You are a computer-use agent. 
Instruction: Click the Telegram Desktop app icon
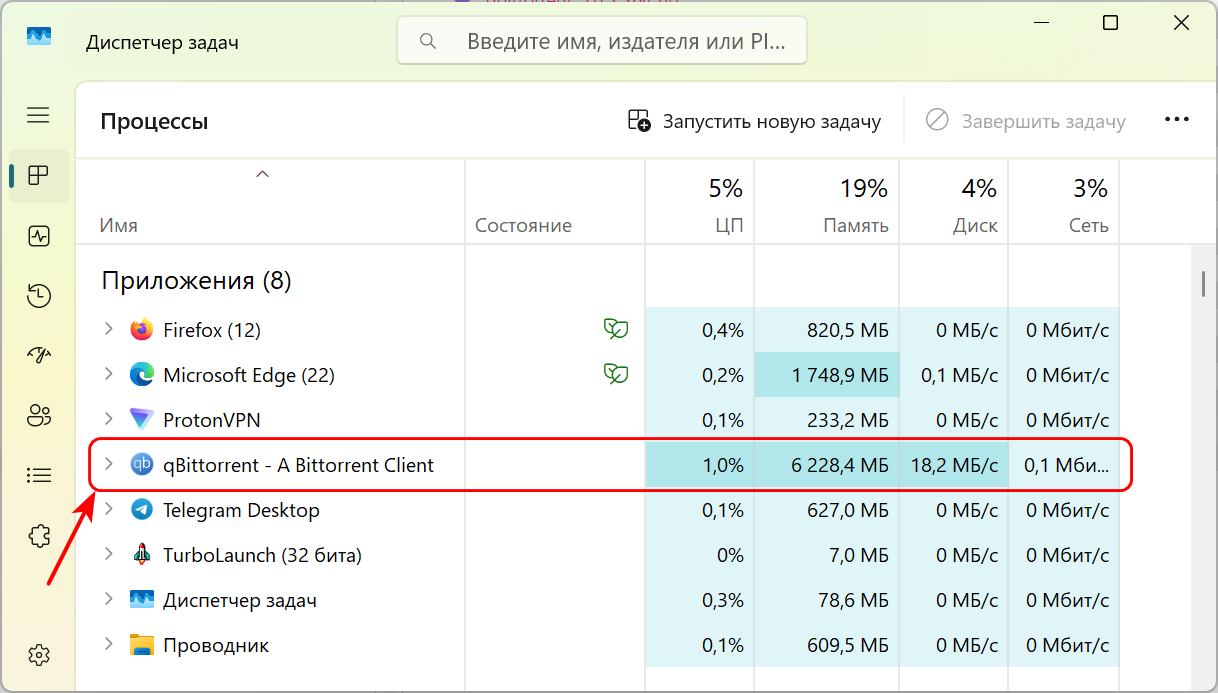142,510
